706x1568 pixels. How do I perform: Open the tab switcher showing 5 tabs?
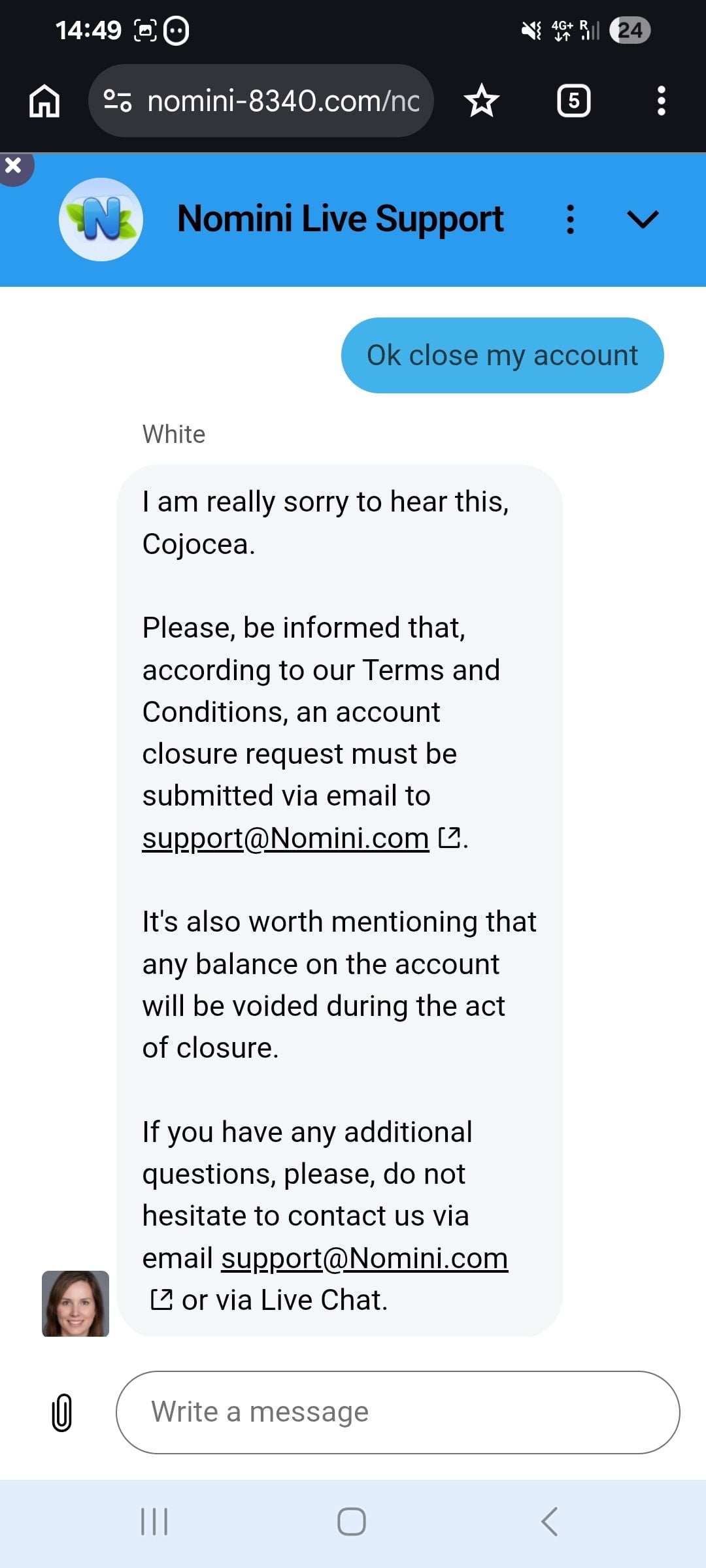click(x=573, y=101)
